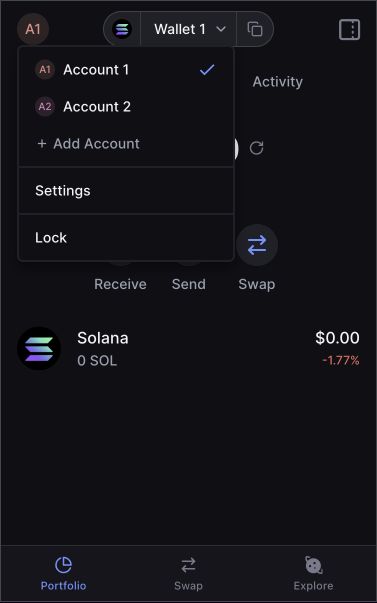Screen dimensions: 377x603
Task: Open the side panel layout icon
Action: 349,30
